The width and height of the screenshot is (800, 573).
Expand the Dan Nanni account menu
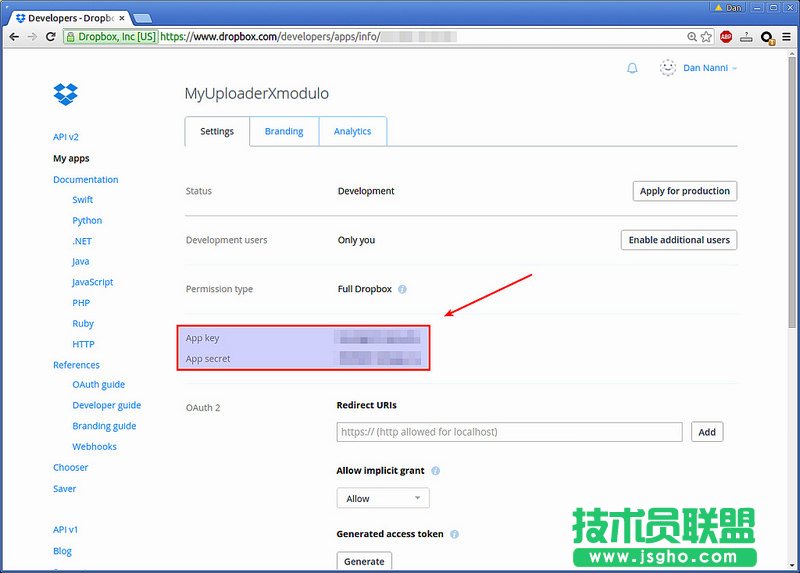(710, 68)
